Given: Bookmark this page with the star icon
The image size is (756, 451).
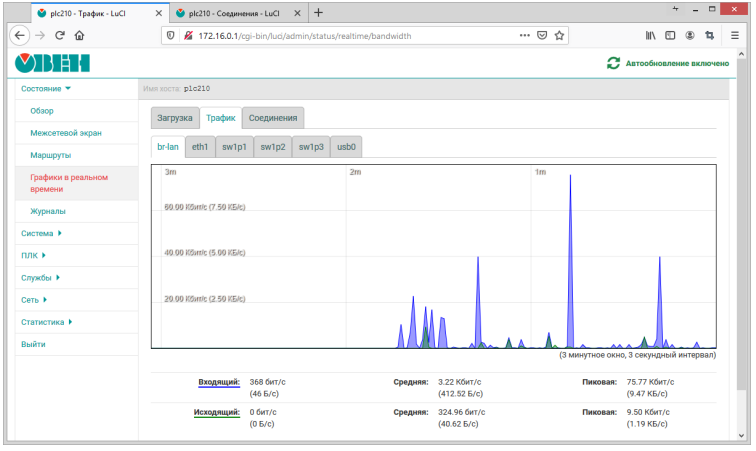Looking at the screenshot, I should 560,35.
